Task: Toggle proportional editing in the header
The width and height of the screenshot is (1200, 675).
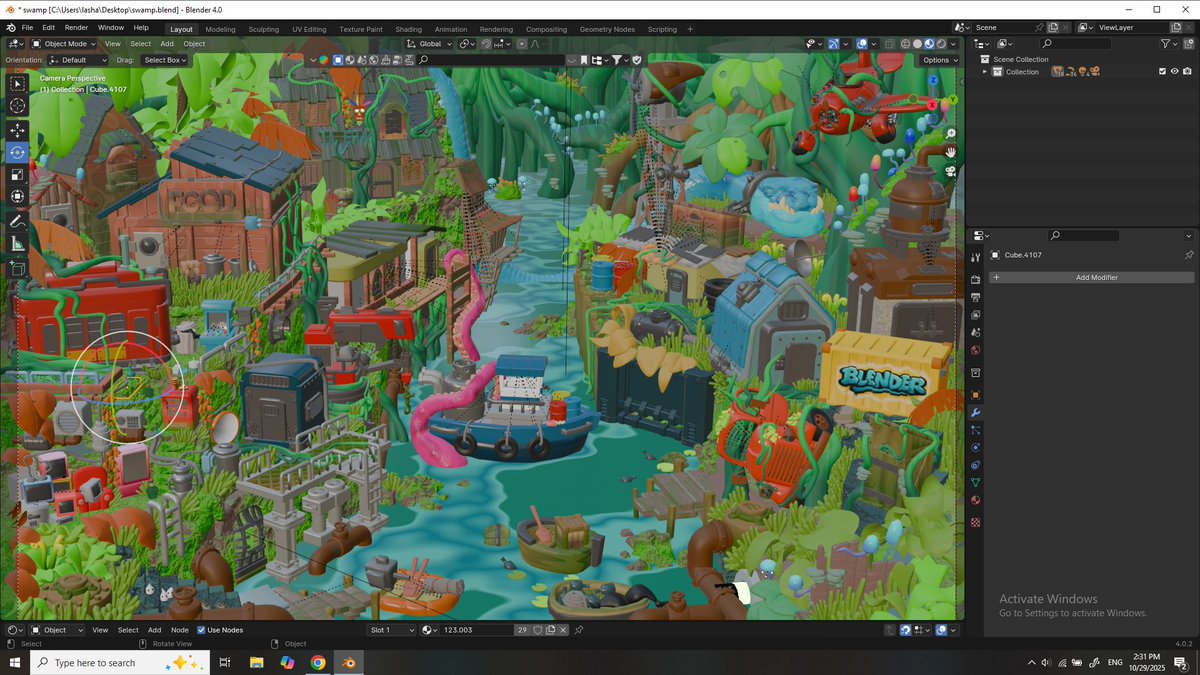Action: coord(522,43)
